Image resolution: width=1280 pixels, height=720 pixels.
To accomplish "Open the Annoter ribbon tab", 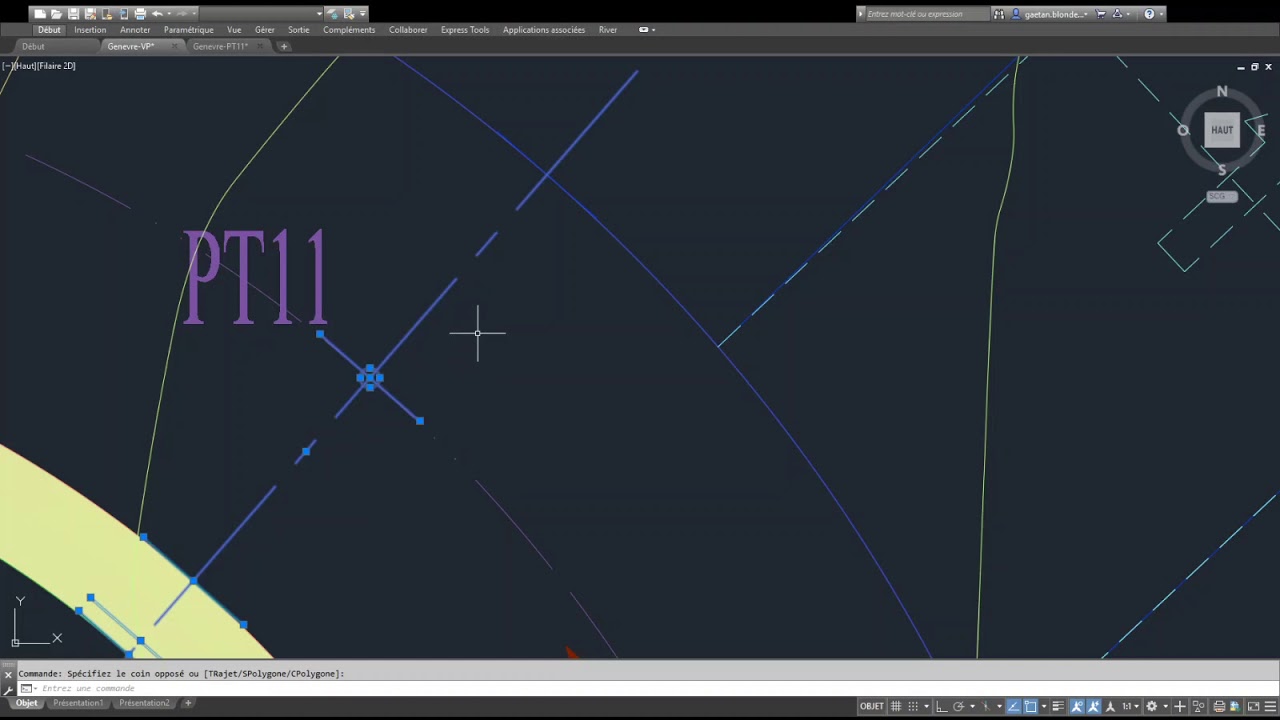I will 135,30.
